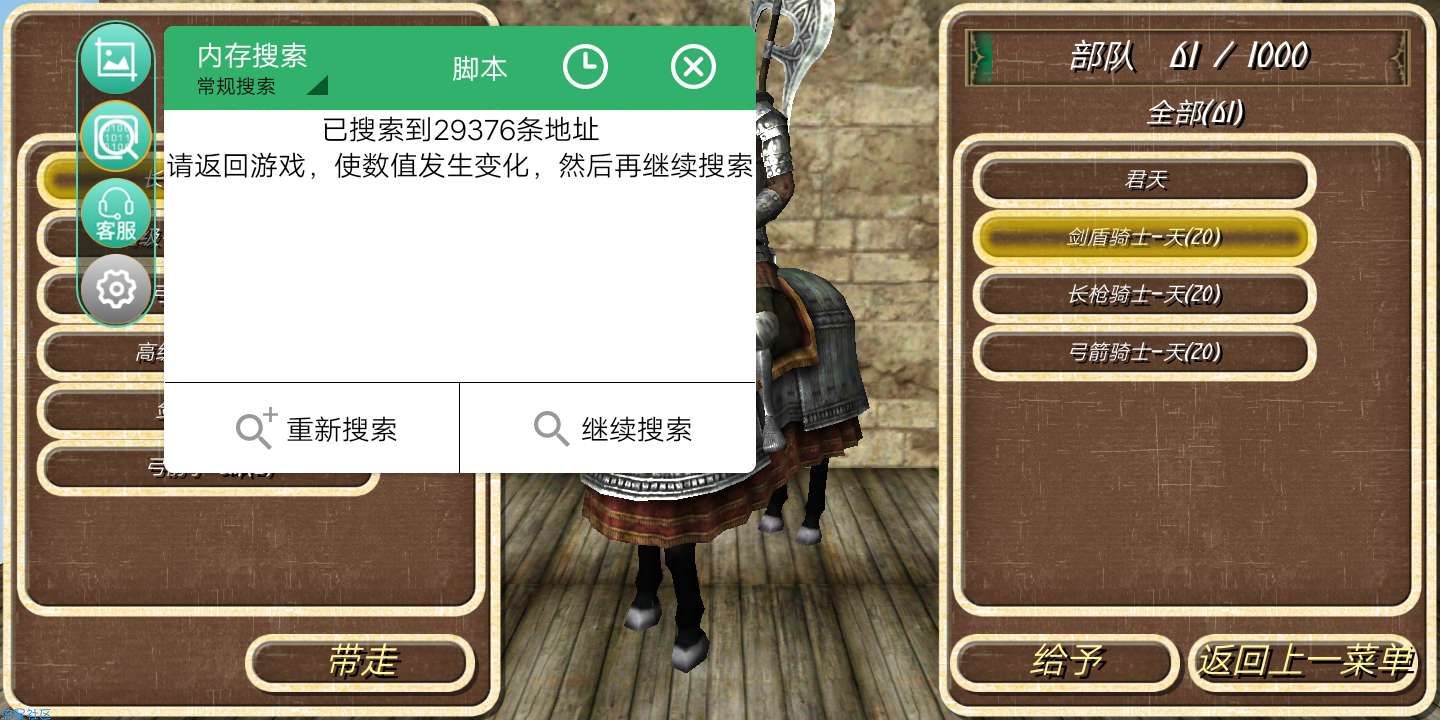Open the 客服 customer service icon

pos(116,213)
